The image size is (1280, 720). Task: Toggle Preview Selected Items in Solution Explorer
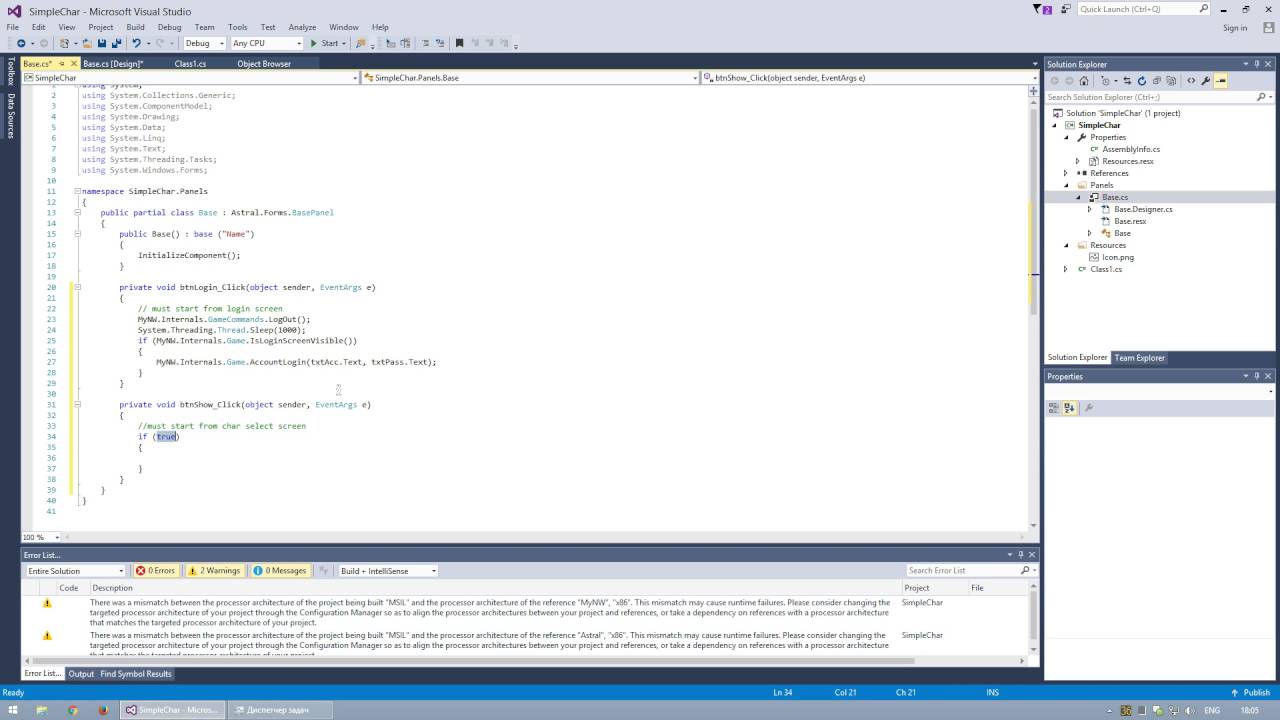pyautogui.click(x=1221, y=81)
